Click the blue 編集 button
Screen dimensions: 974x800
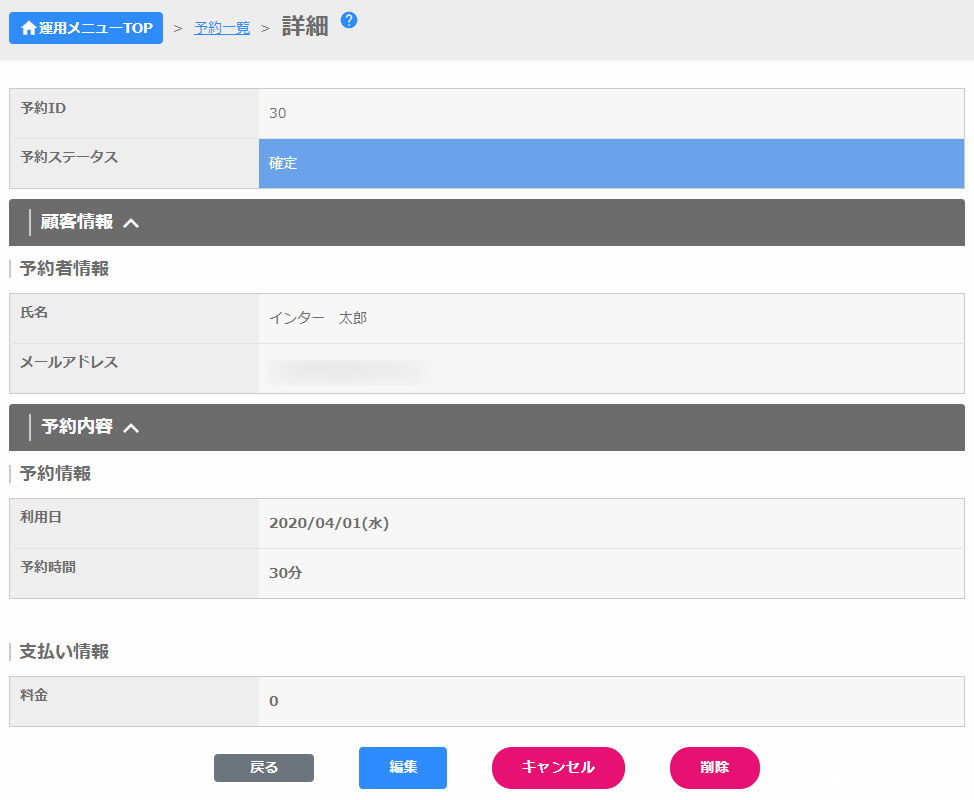point(402,768)
